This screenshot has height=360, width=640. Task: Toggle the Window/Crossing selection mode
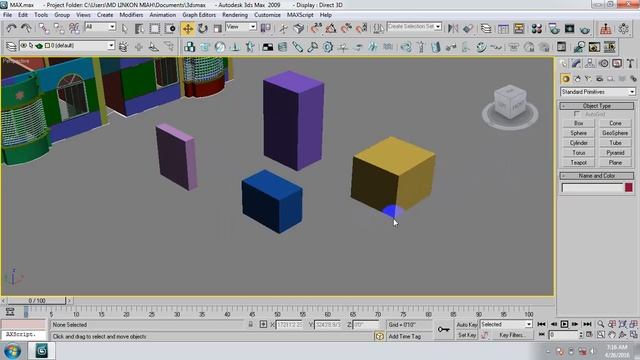click(x=170, y=28)
